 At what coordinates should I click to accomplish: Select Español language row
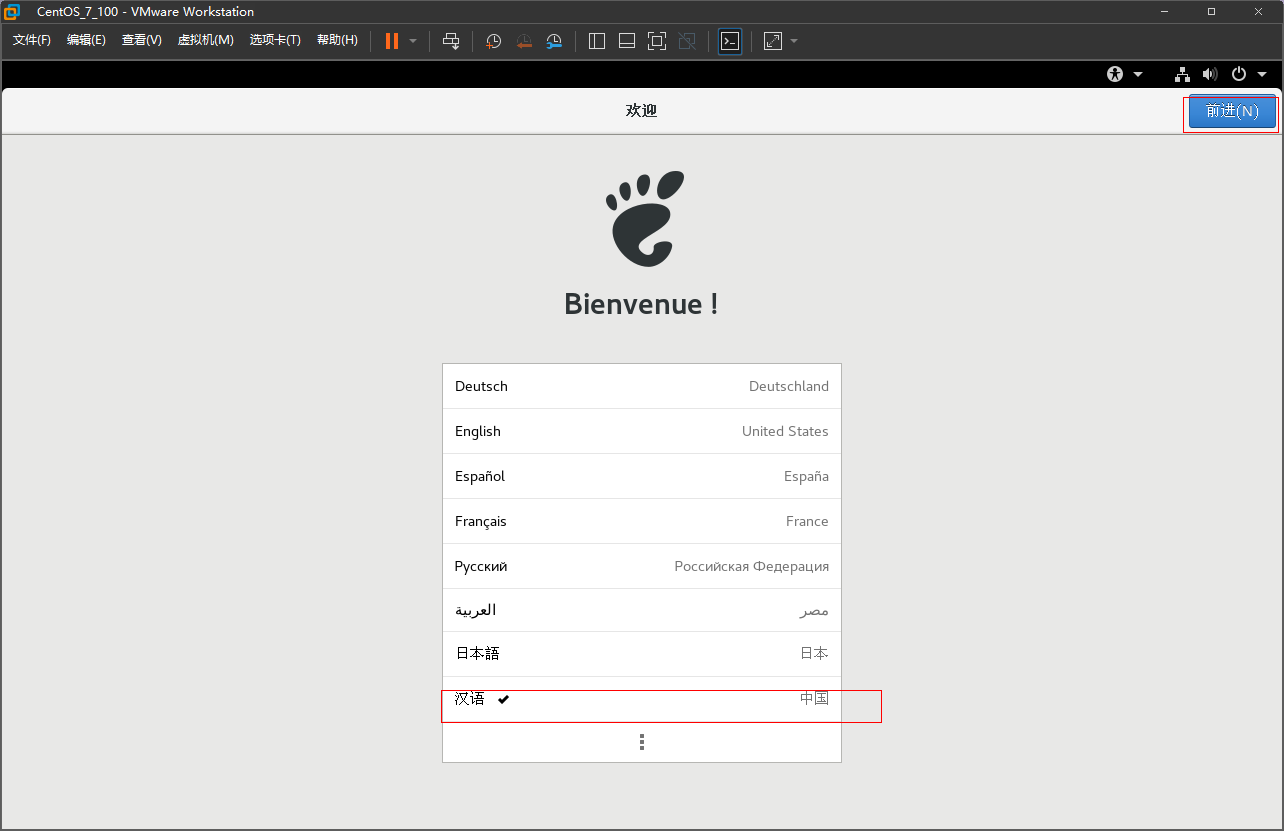(x=642, y=476)
